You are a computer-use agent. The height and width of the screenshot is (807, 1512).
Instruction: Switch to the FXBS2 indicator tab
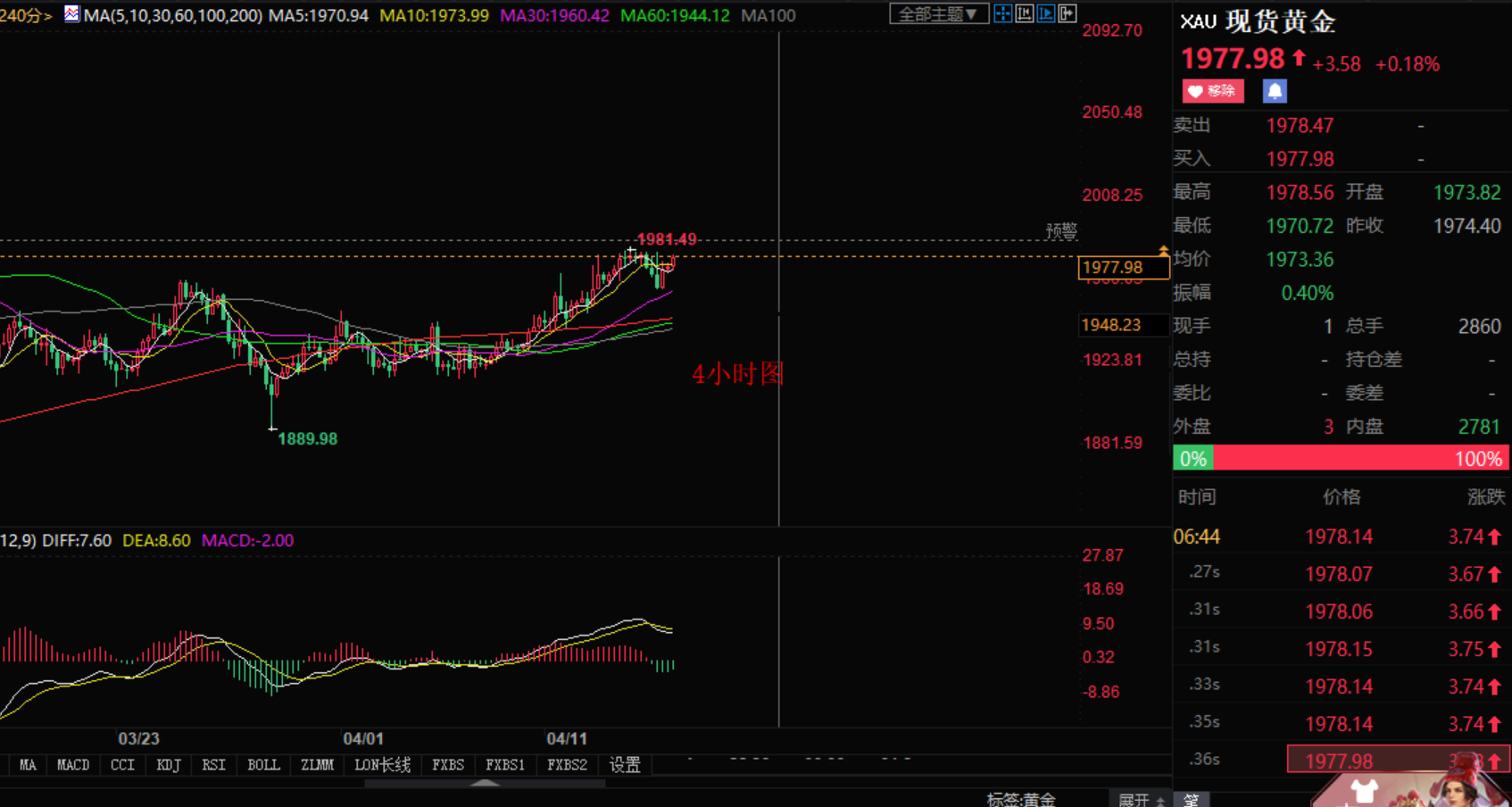tap(567, 765)
